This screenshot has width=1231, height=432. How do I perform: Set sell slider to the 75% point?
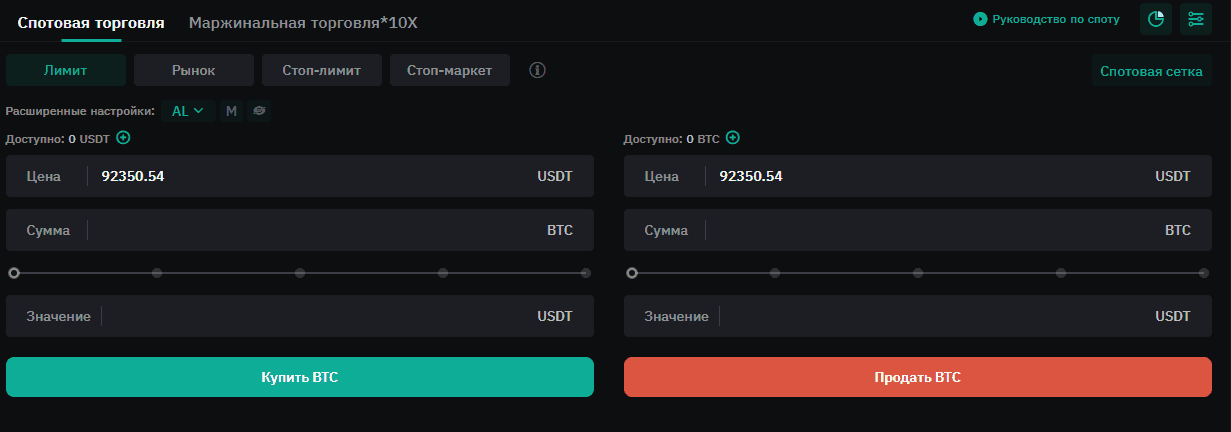tap(1061, 272)
